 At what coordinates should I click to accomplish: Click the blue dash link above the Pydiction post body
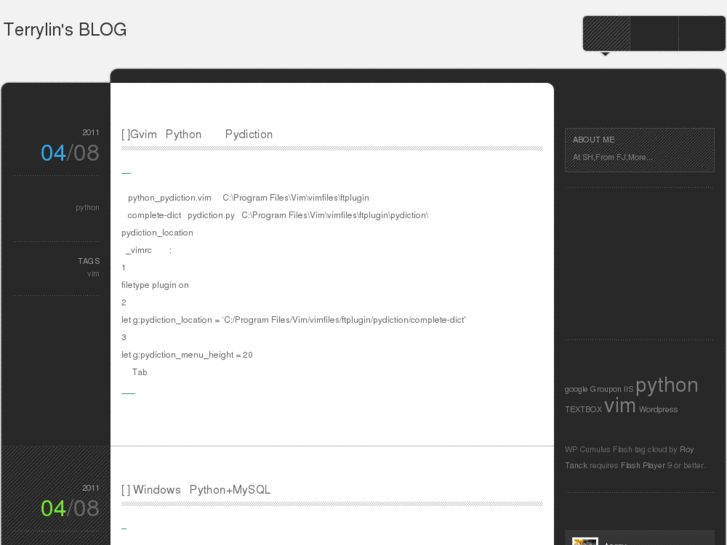pos(126,173)
